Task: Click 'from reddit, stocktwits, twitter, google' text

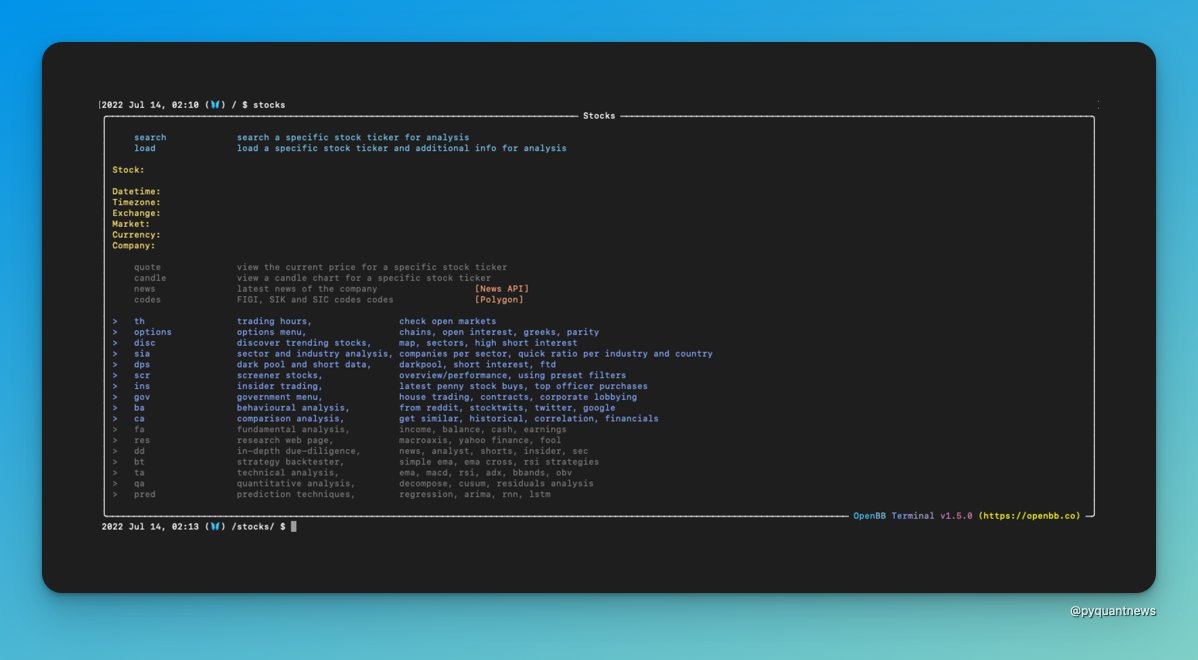Action: pyautogui.click(x=507, y=408)
